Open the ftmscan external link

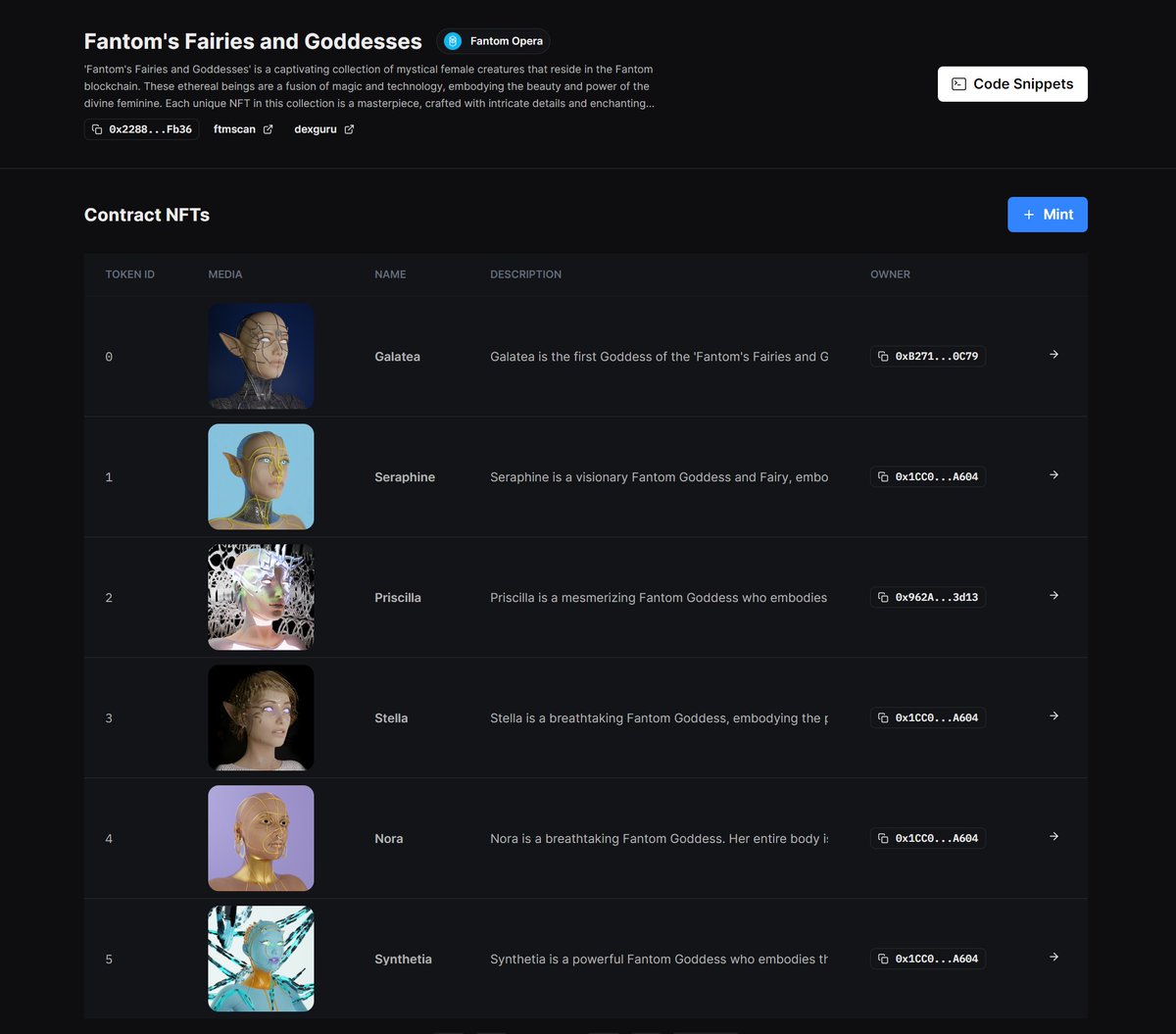pyautogui.click(x=243, y=129)
